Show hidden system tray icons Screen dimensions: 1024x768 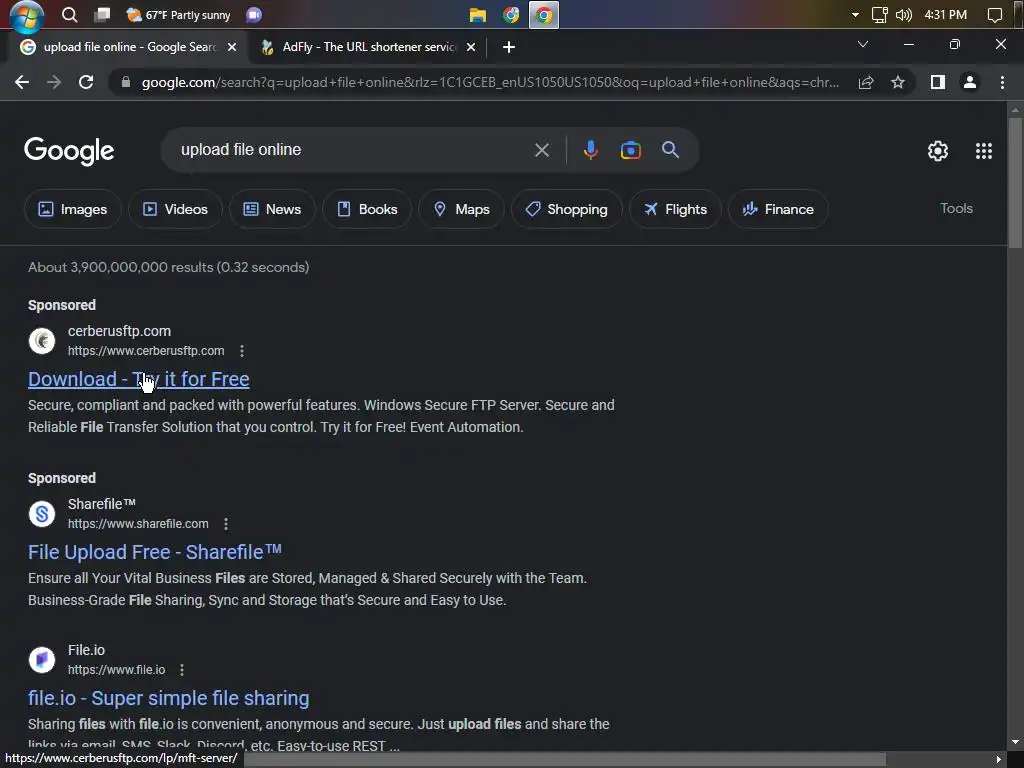click(x=855, y=14)
